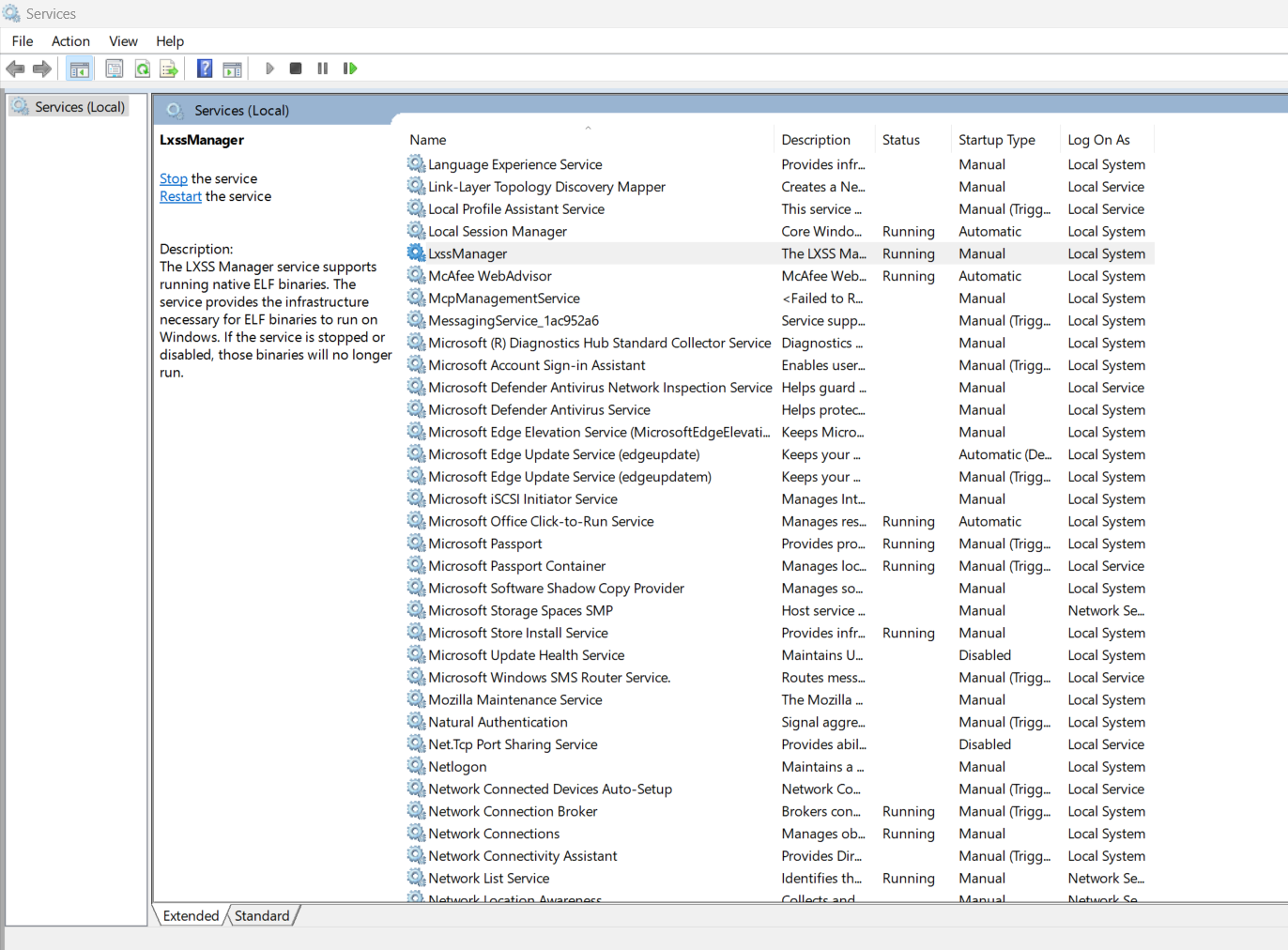Switch to the Extended tab
Screen dimensions: 1288x950
click(190, 915)
